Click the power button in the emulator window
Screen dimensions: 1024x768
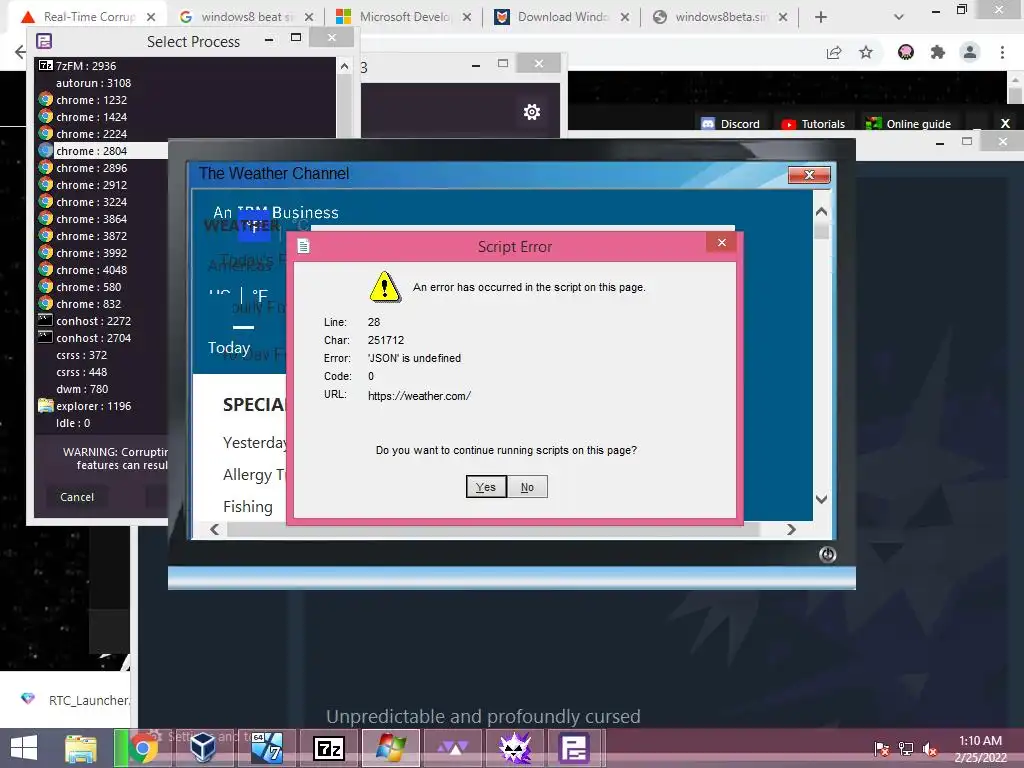click(827, 554)
